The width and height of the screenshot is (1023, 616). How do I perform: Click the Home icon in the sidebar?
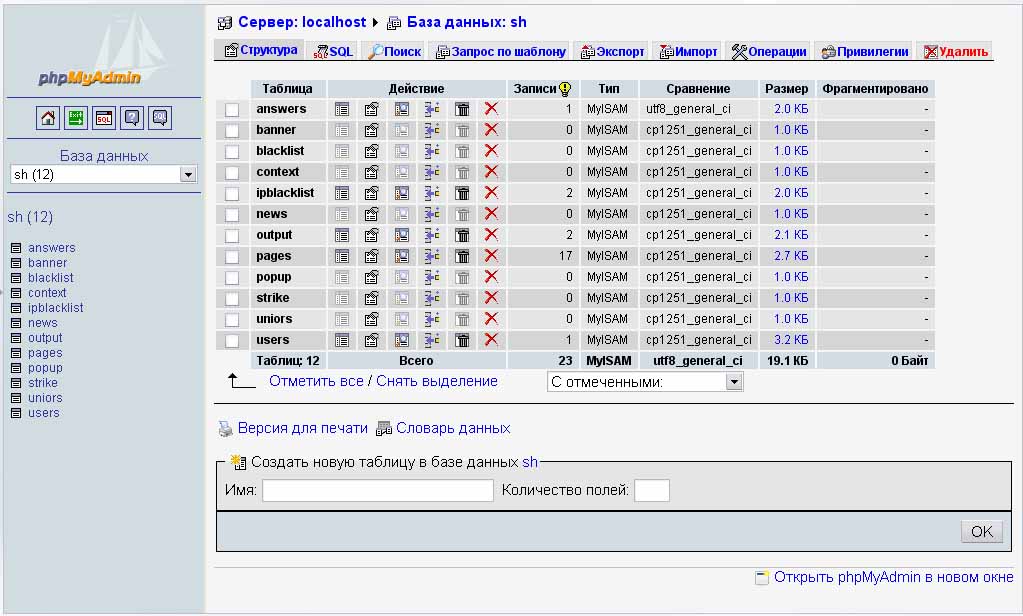pyautogui.click(x=48, y=118)
